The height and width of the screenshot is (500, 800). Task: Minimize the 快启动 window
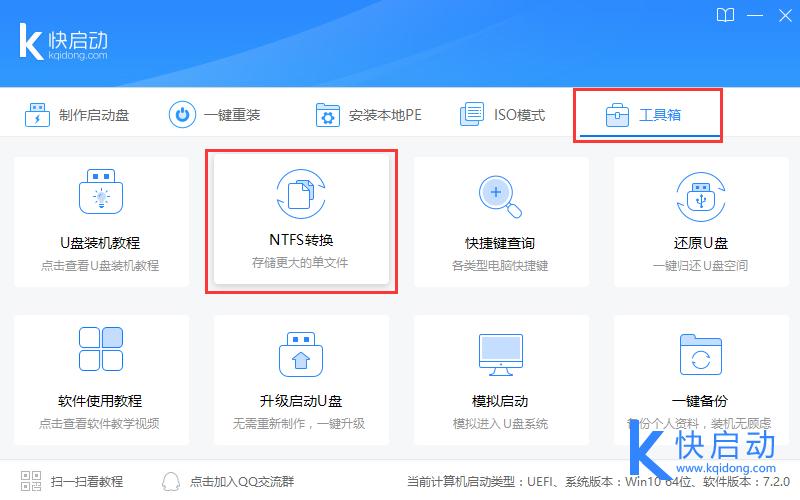tap(755, 15)
